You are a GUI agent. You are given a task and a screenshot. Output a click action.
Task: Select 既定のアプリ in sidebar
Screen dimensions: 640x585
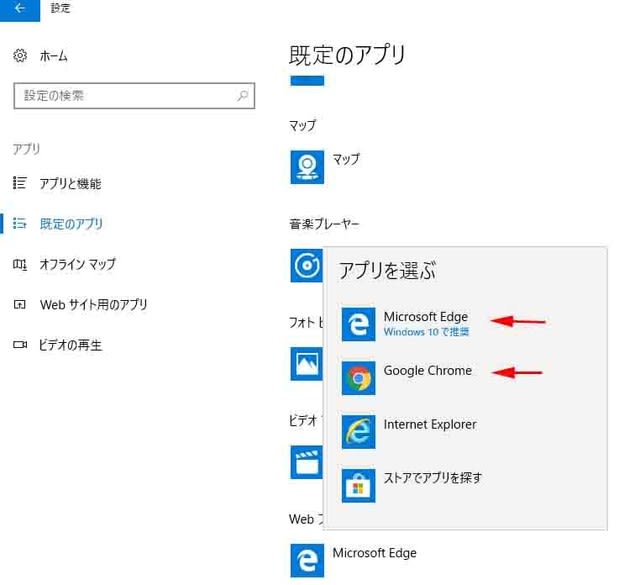click(71, 224)
